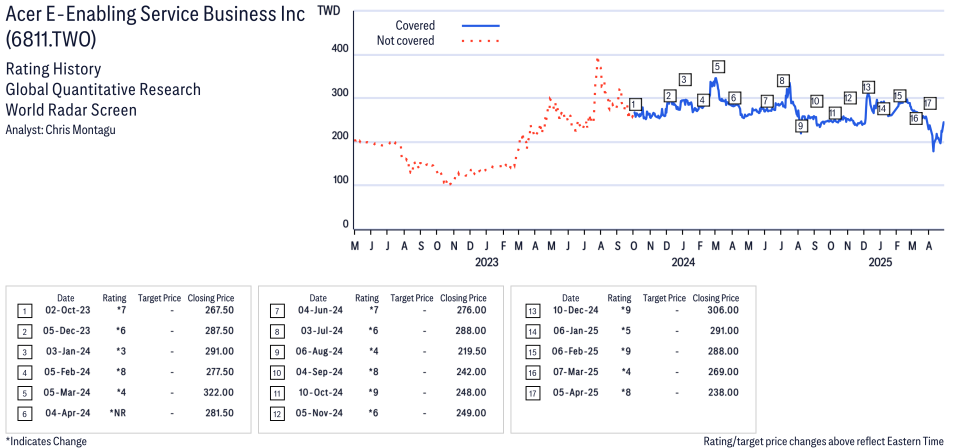The image size is (955, 448).
Task: Click the *NR rating cell
Action: 118,412
